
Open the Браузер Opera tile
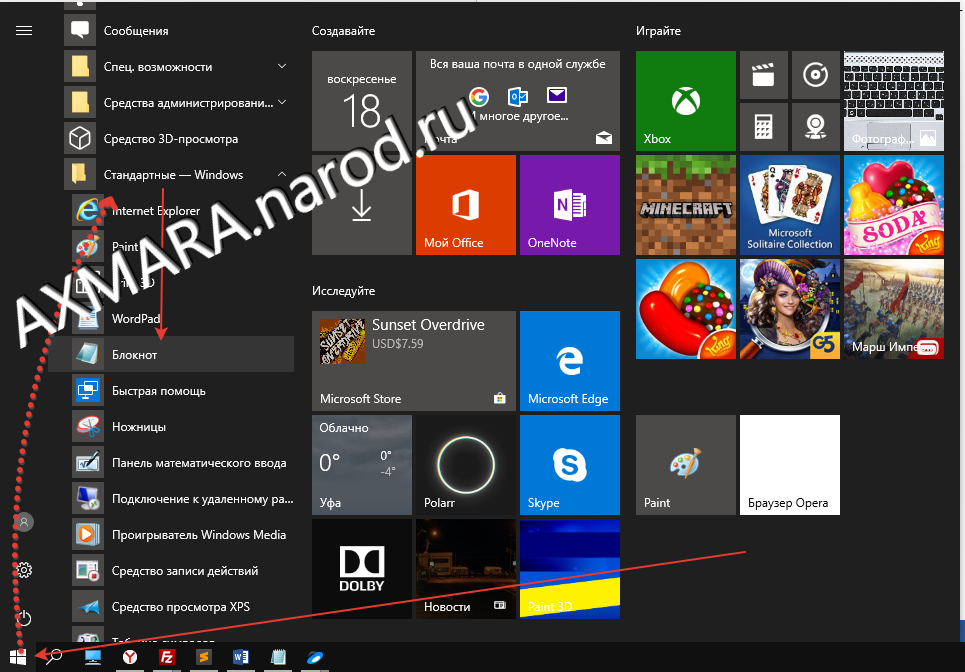point(790,465)
